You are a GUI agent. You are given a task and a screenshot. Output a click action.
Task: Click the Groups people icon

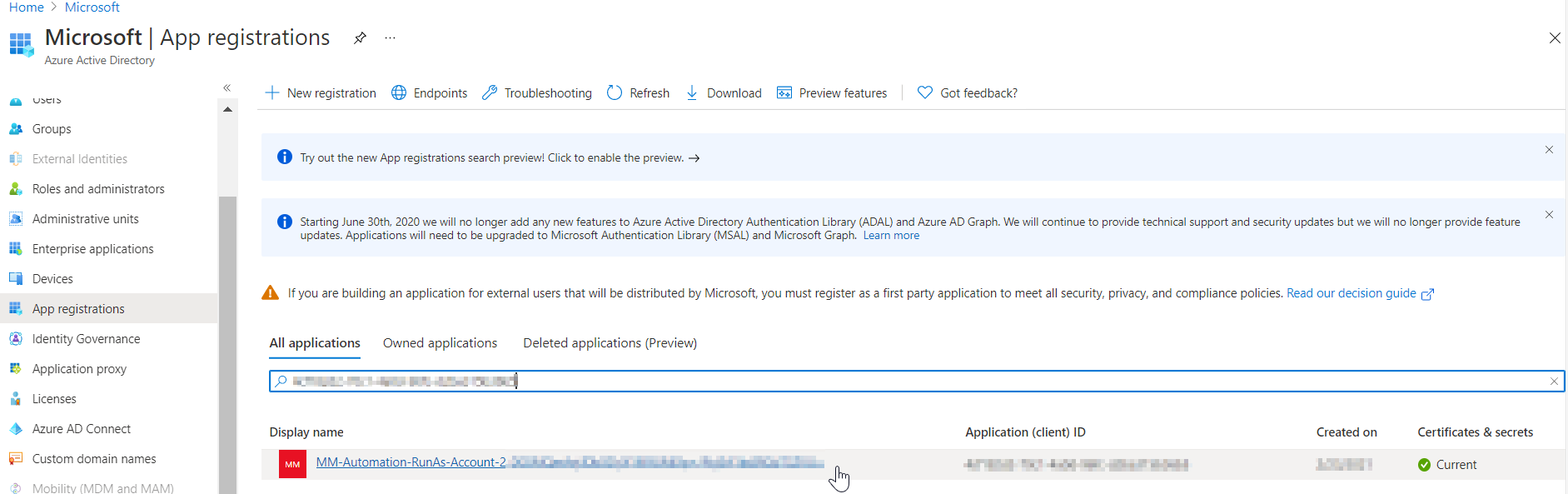(x=16, y=129)
